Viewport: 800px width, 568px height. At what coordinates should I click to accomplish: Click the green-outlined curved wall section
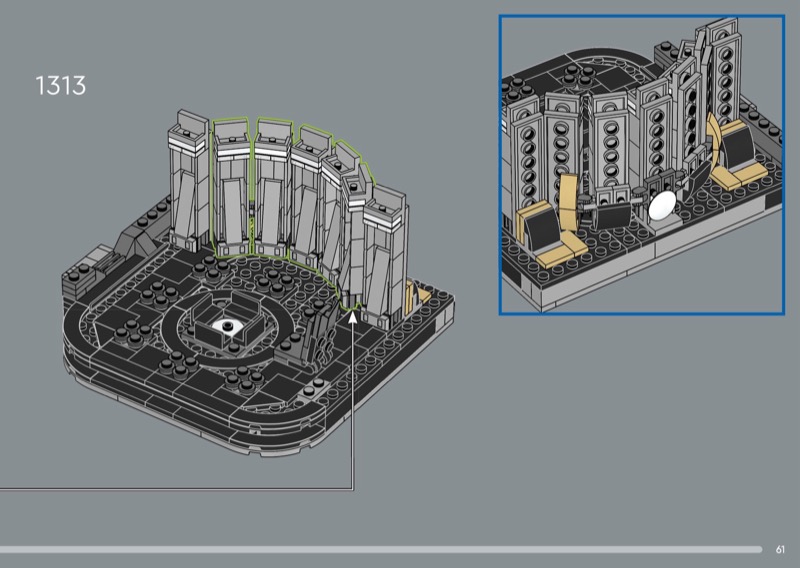pos(290,190)
